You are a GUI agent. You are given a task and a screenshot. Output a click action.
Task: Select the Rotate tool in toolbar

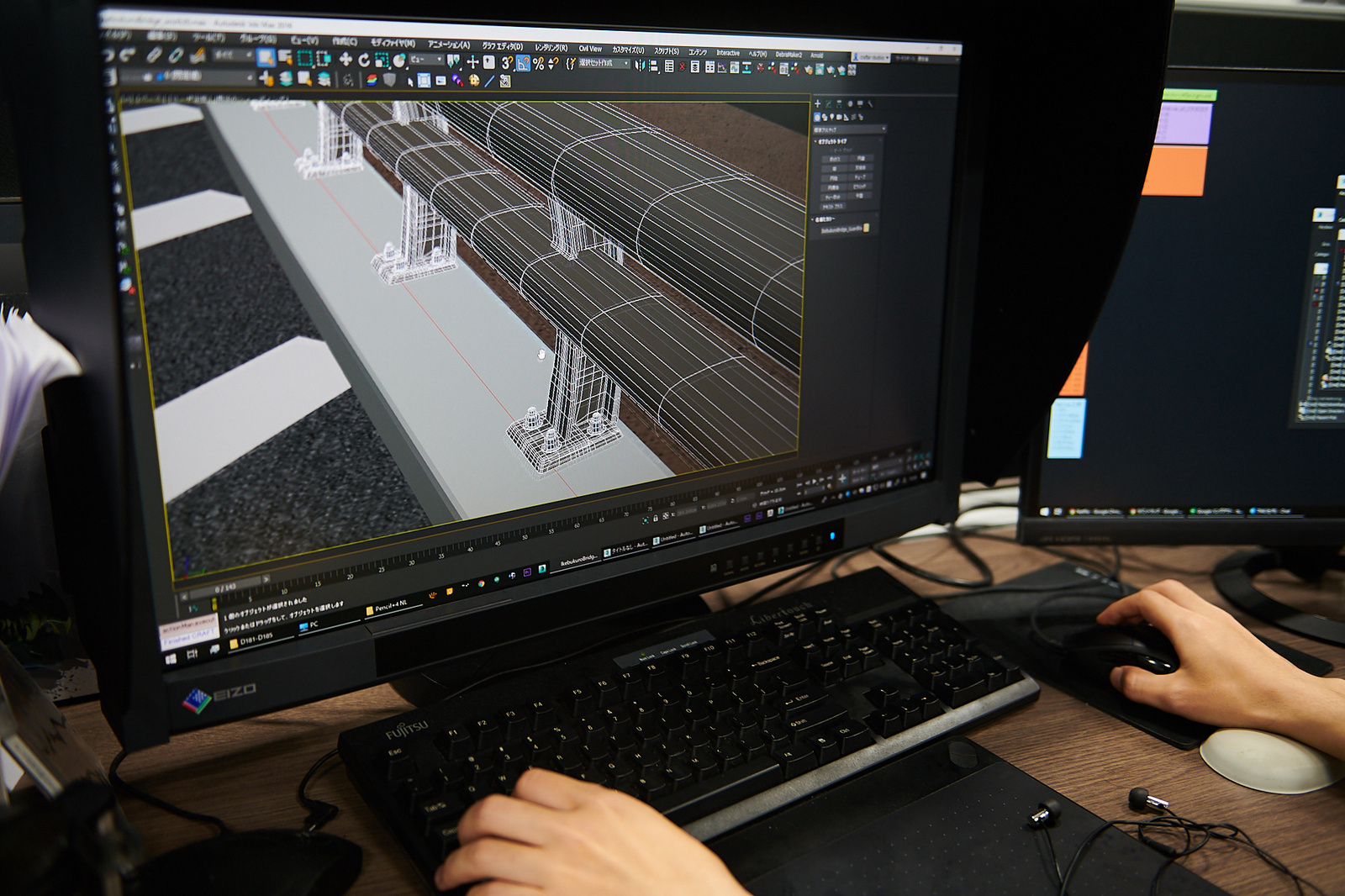click(364, 61)
